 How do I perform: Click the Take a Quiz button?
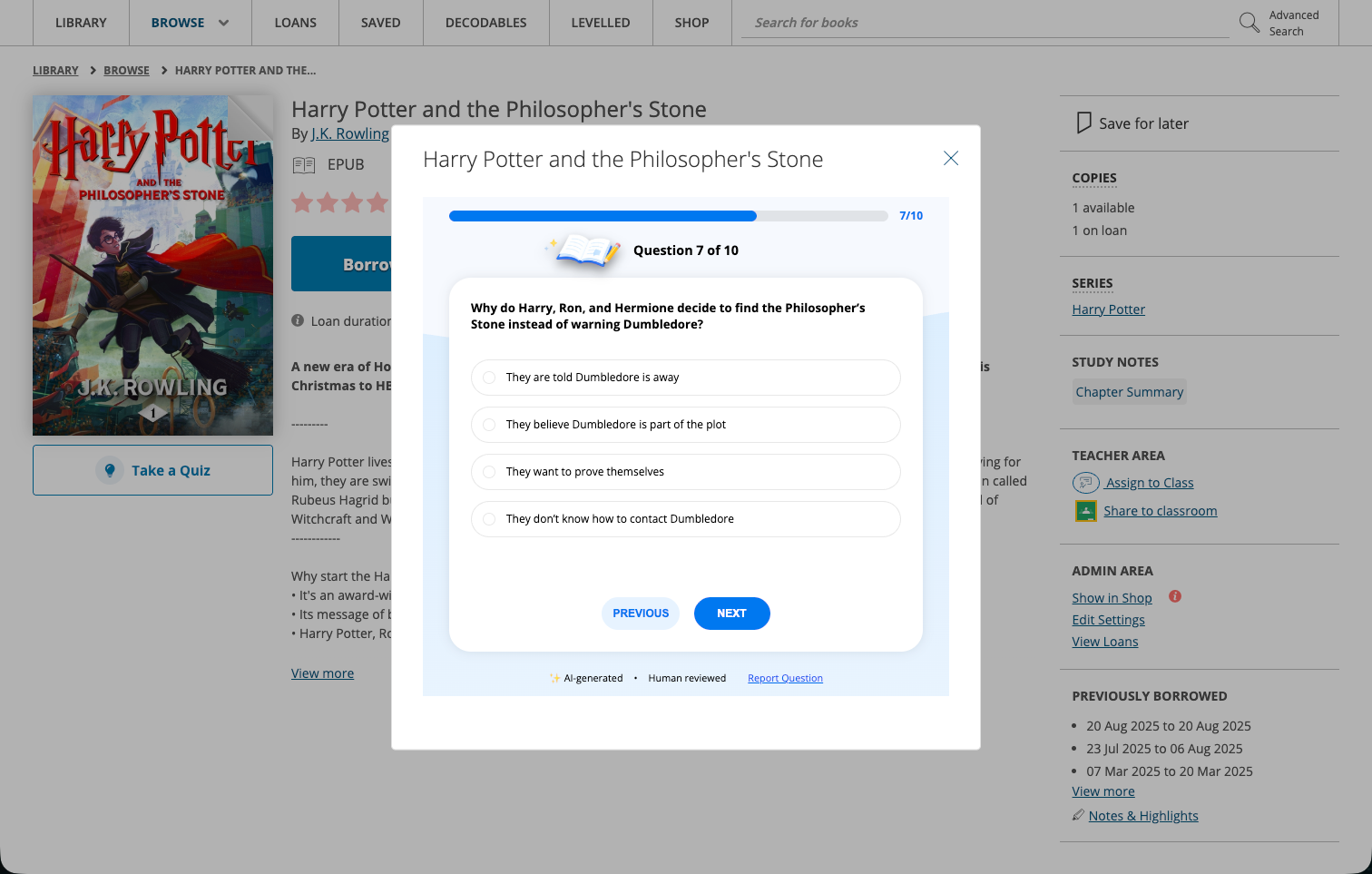tap(152, 470)
